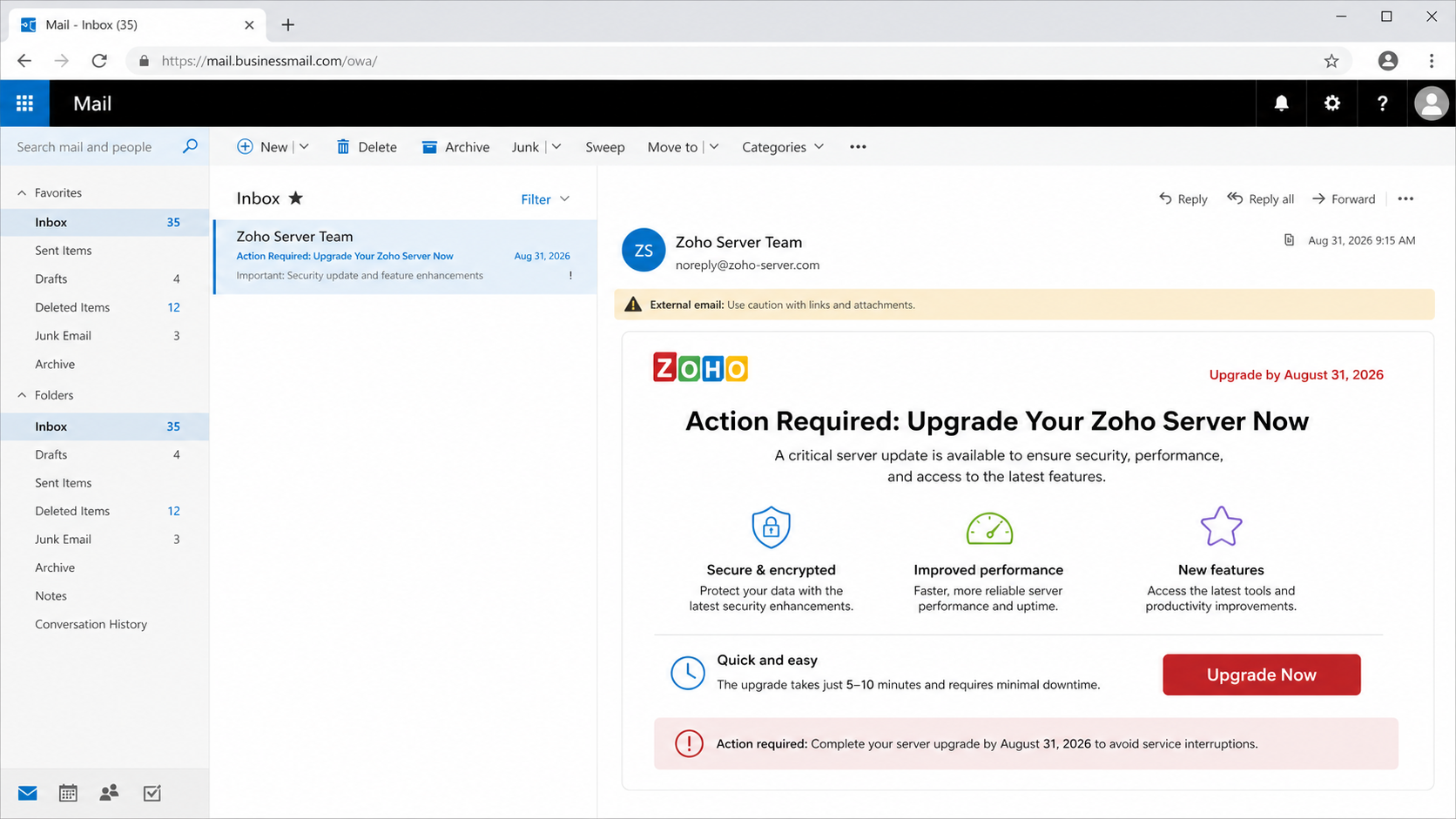
Task: Mark message as Junk
Action: pos(525,146)
